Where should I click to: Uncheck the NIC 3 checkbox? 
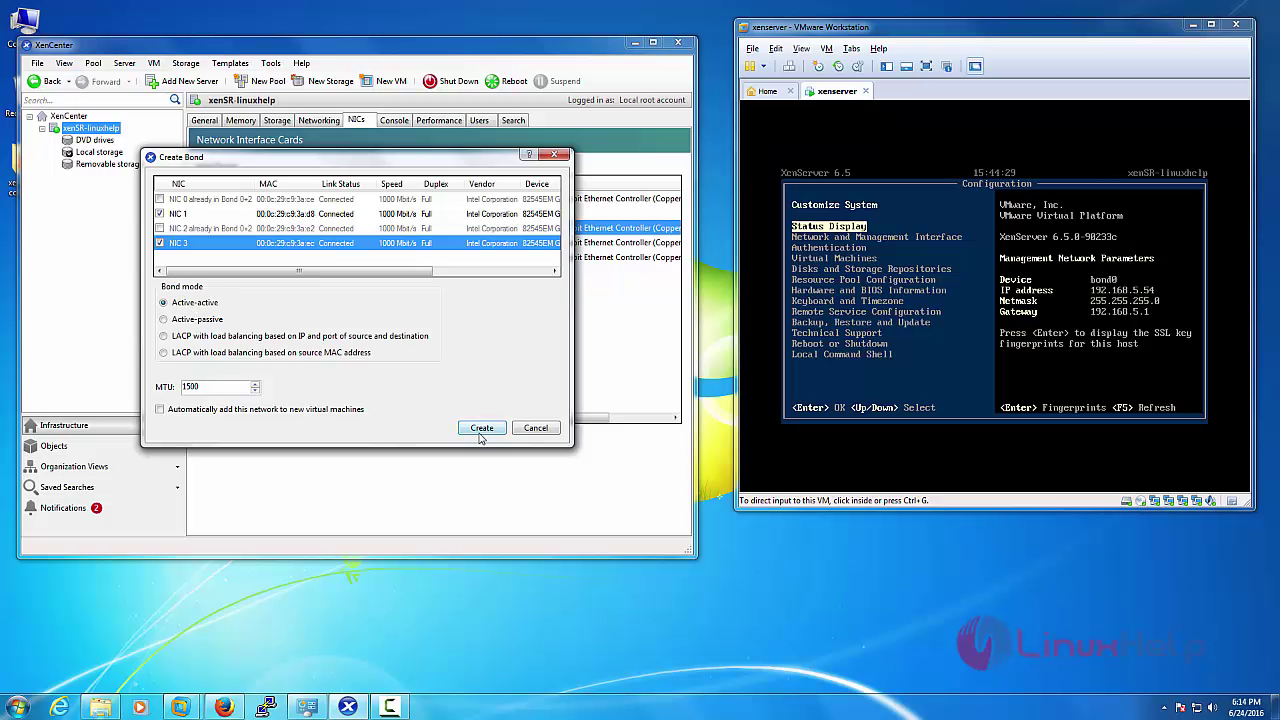[160, 243]
